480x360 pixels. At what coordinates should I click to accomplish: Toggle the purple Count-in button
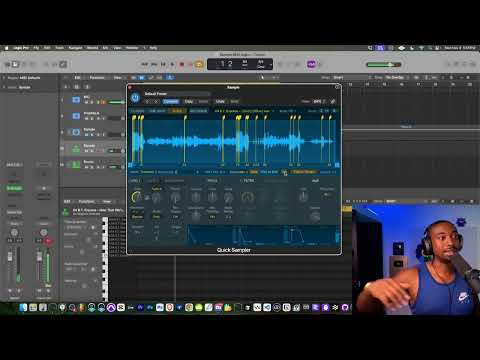coord(311,64)
